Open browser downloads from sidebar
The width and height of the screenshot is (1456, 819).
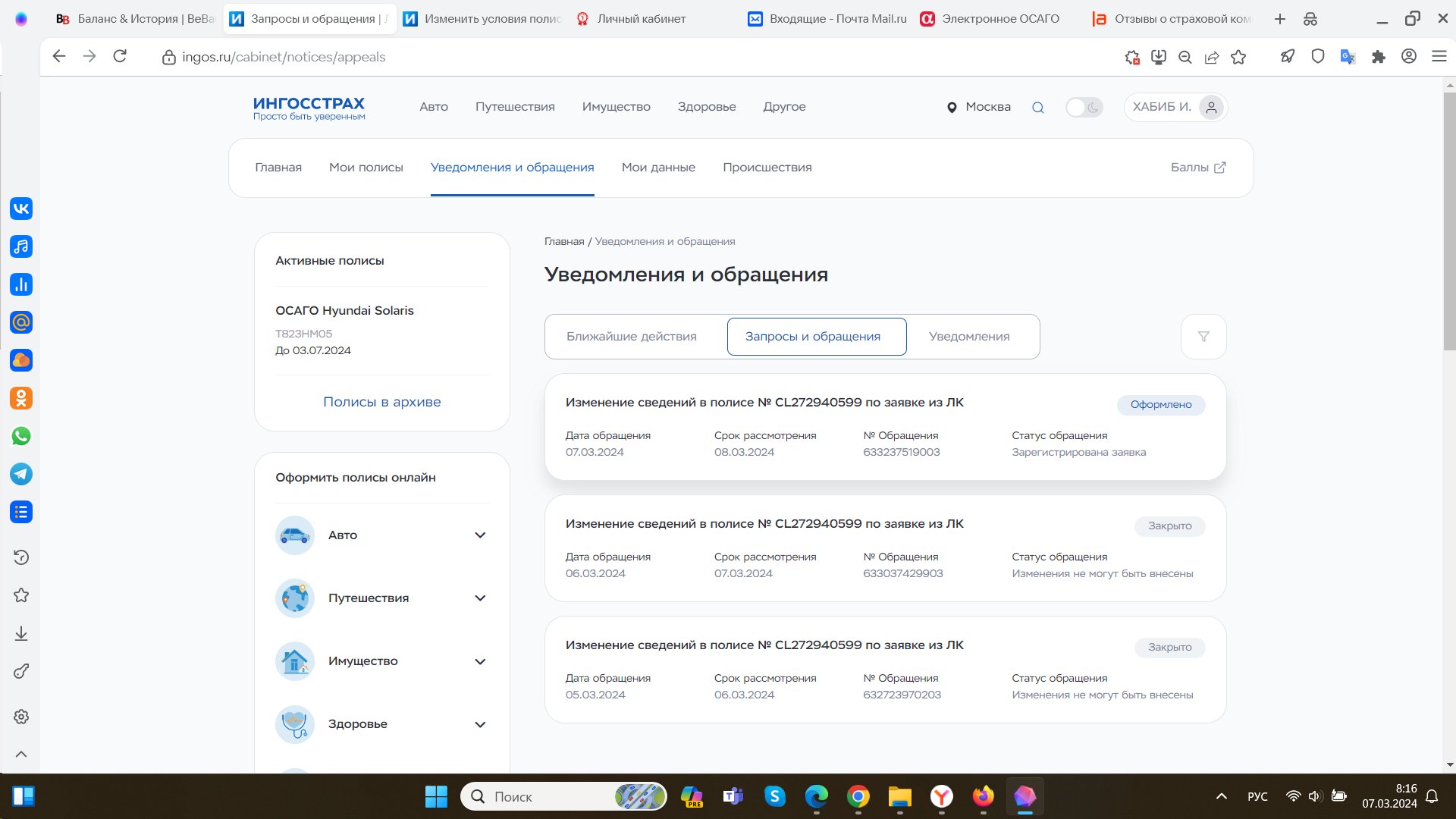pos(21,633)
